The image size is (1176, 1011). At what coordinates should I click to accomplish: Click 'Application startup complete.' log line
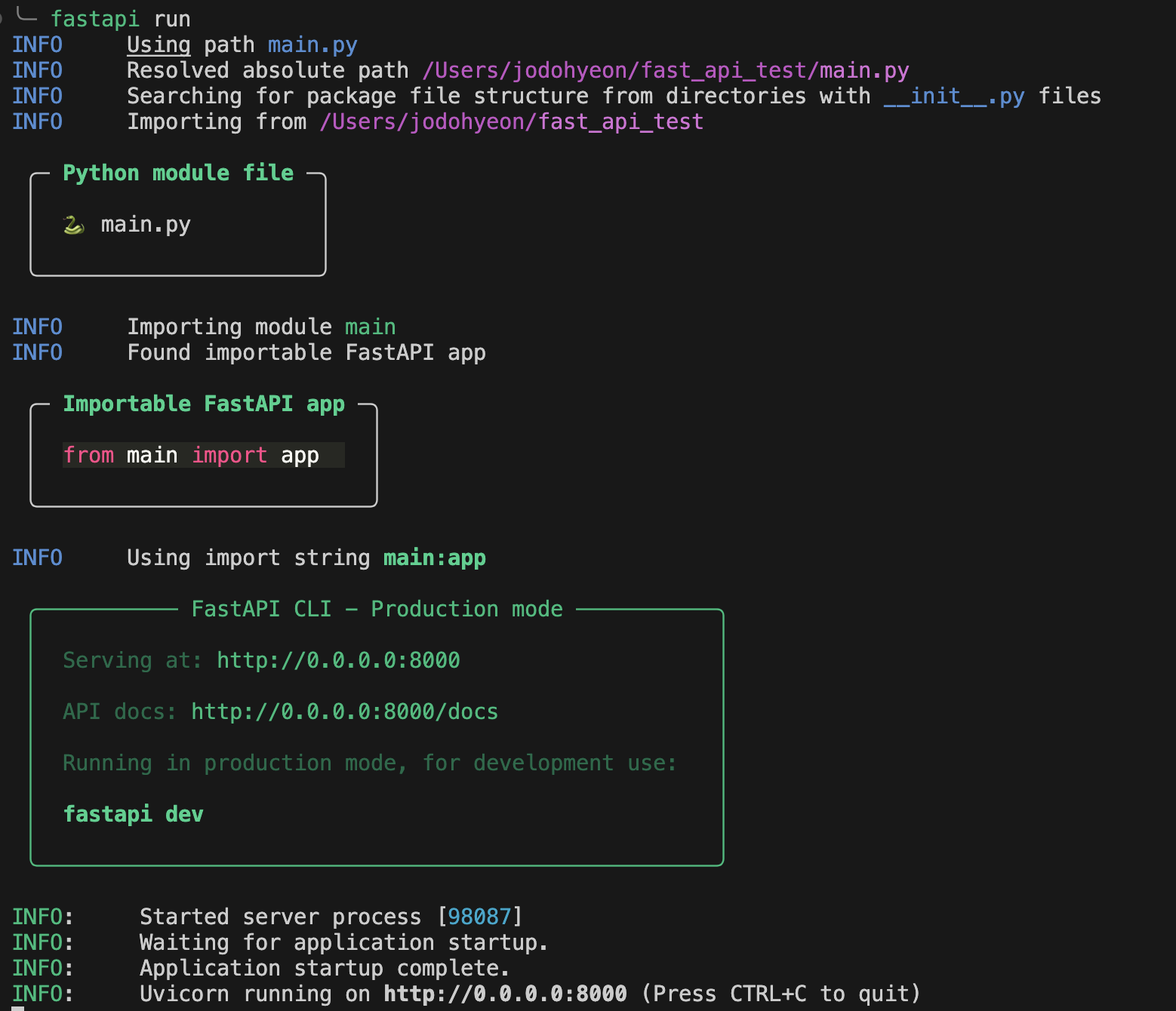point(325,968)
